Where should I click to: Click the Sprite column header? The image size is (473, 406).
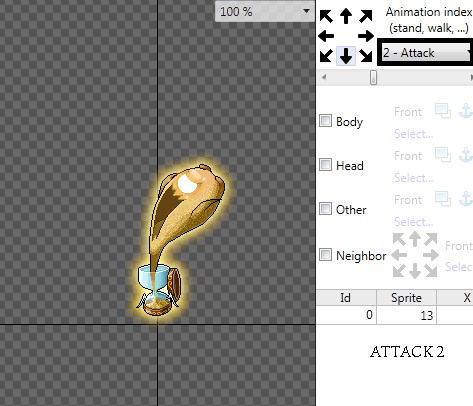point(406,297)
